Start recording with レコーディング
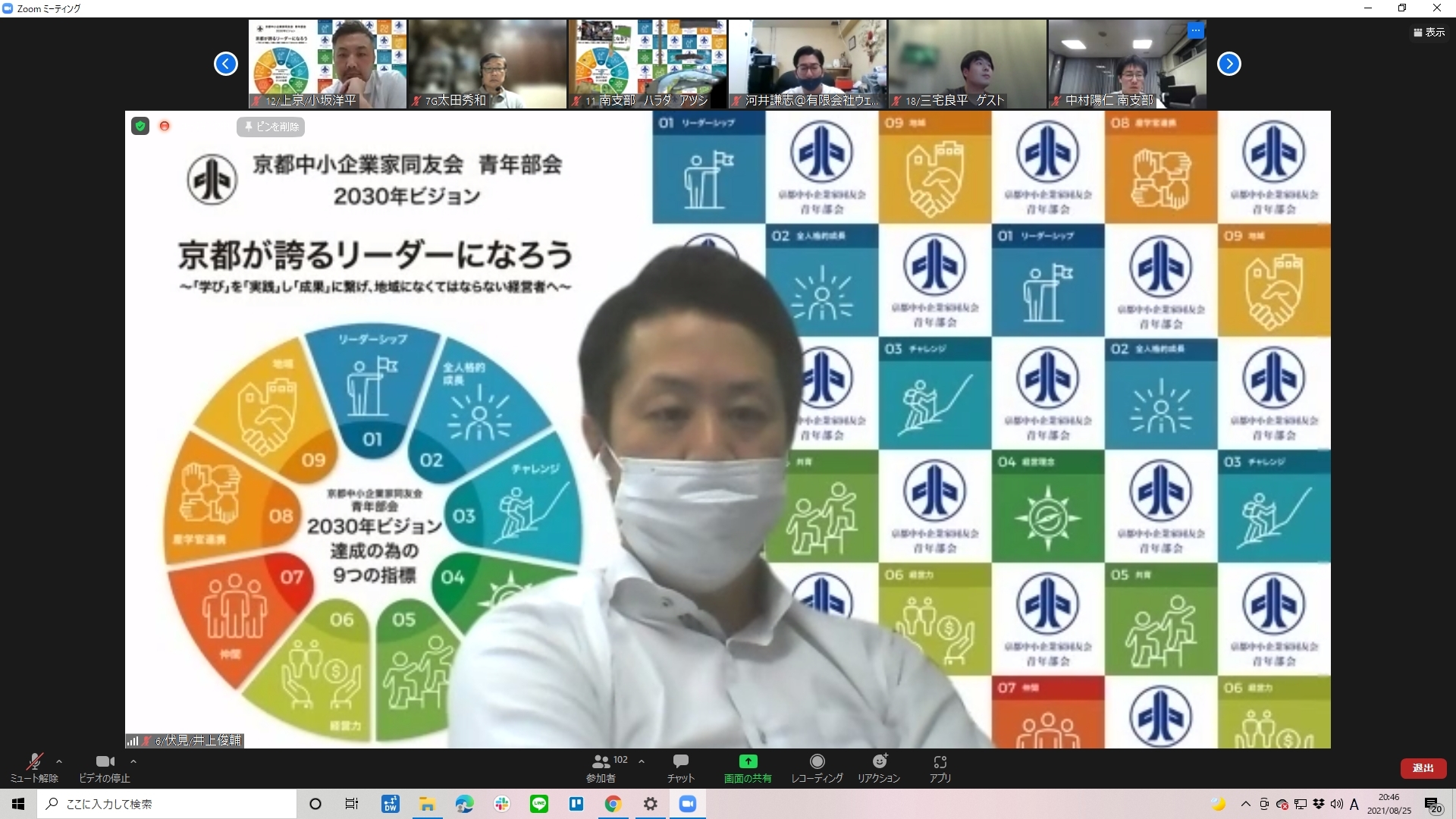This screenshot has width=1456, height=819. (x=817, y=767)
